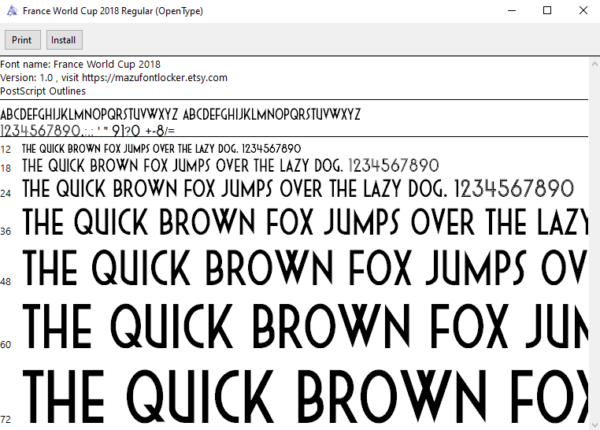Viewport: 600px width, 430px height.
Task: Click the size label '48'
Action: (x=6, y=282)
